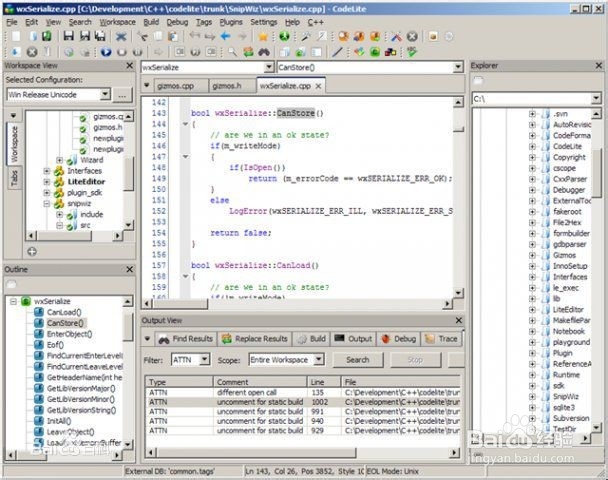Click the Save All multi-floppy icon
The image size is (608, 480).
point(100,36)
